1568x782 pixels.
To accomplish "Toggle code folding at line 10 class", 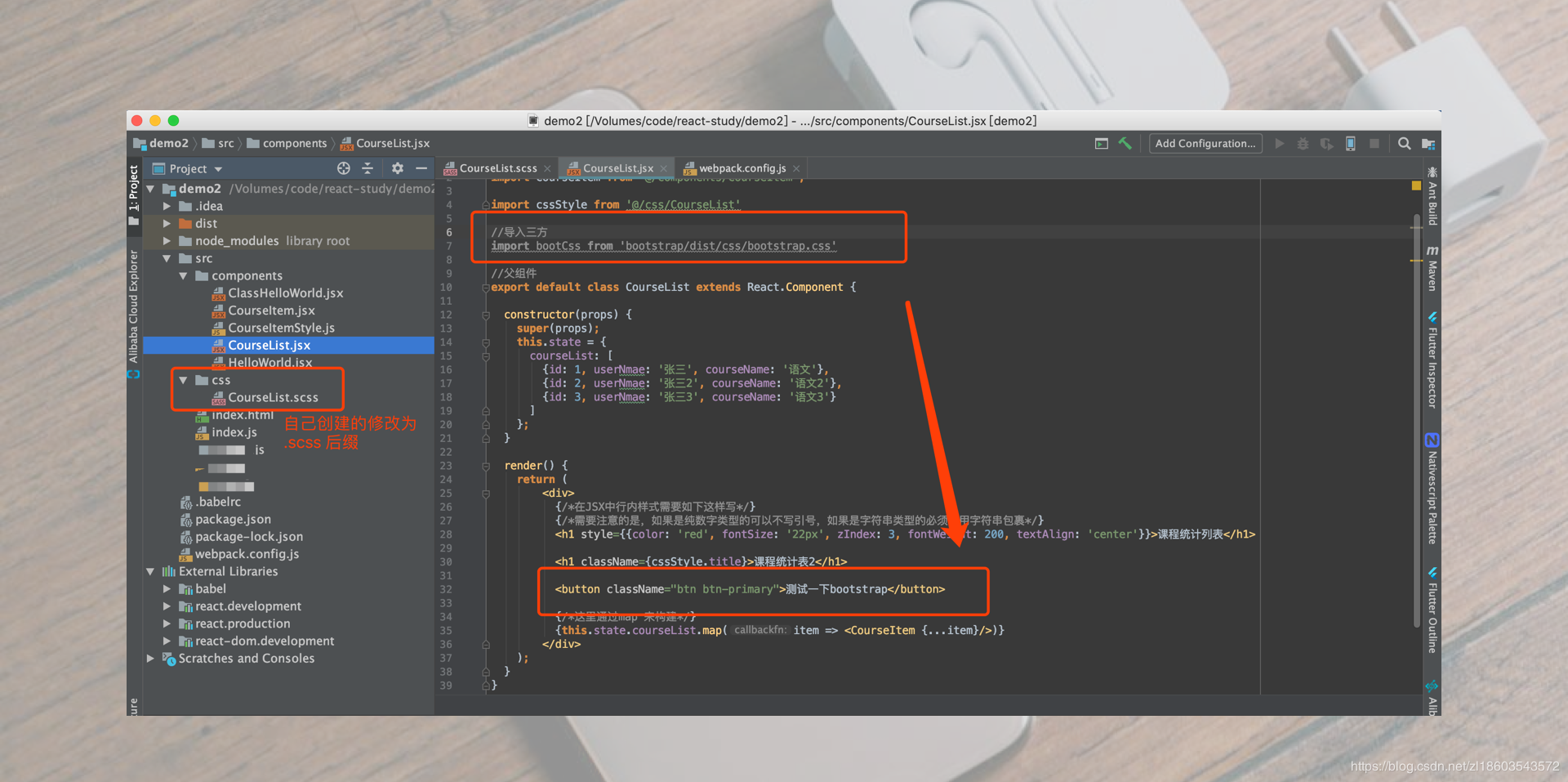I will [x=486, y=288].
